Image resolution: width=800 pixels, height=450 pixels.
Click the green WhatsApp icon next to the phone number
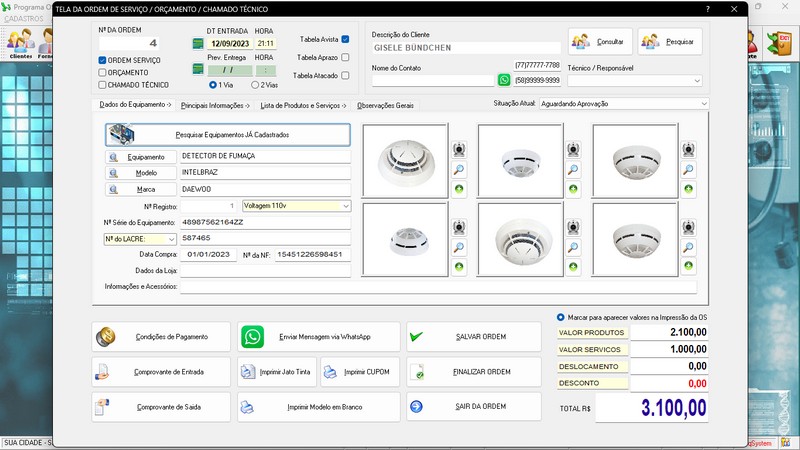(504, 80)
